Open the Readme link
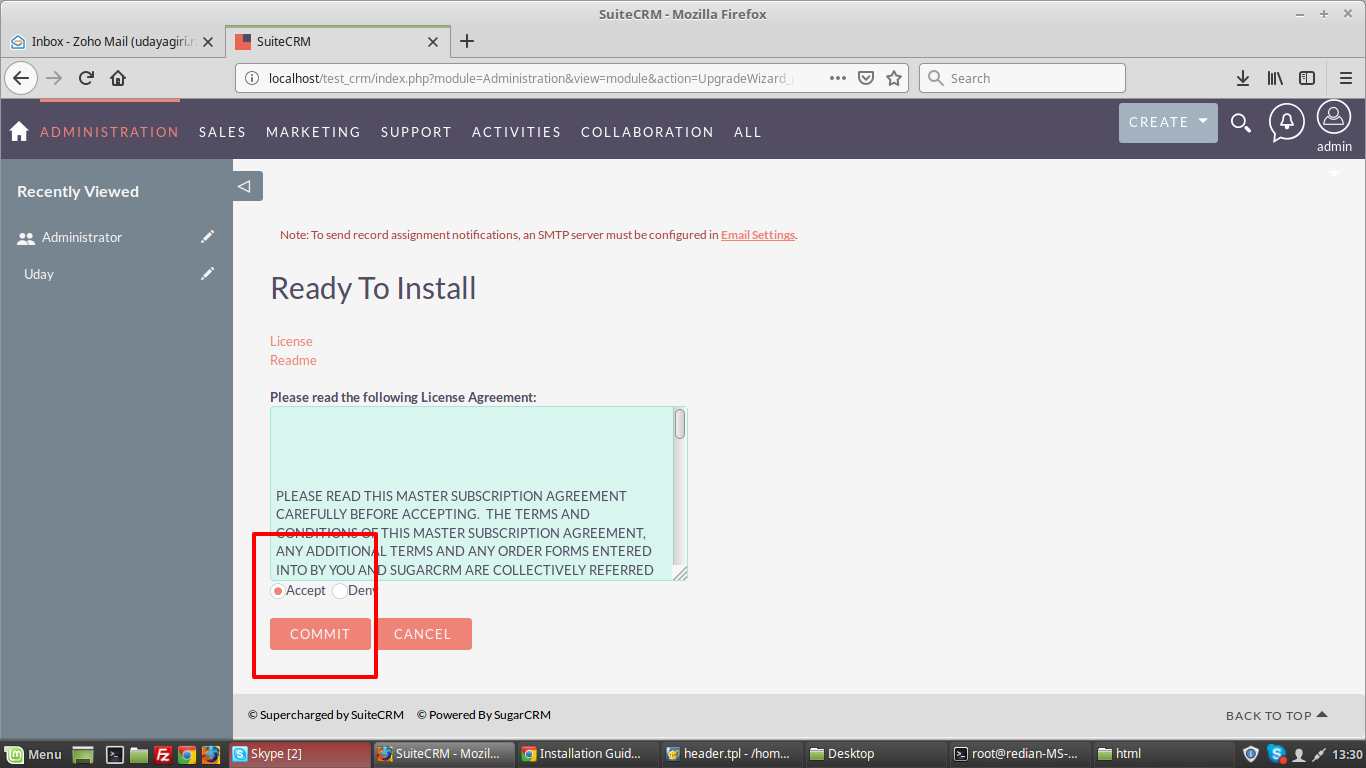 [x=293, y=360]
